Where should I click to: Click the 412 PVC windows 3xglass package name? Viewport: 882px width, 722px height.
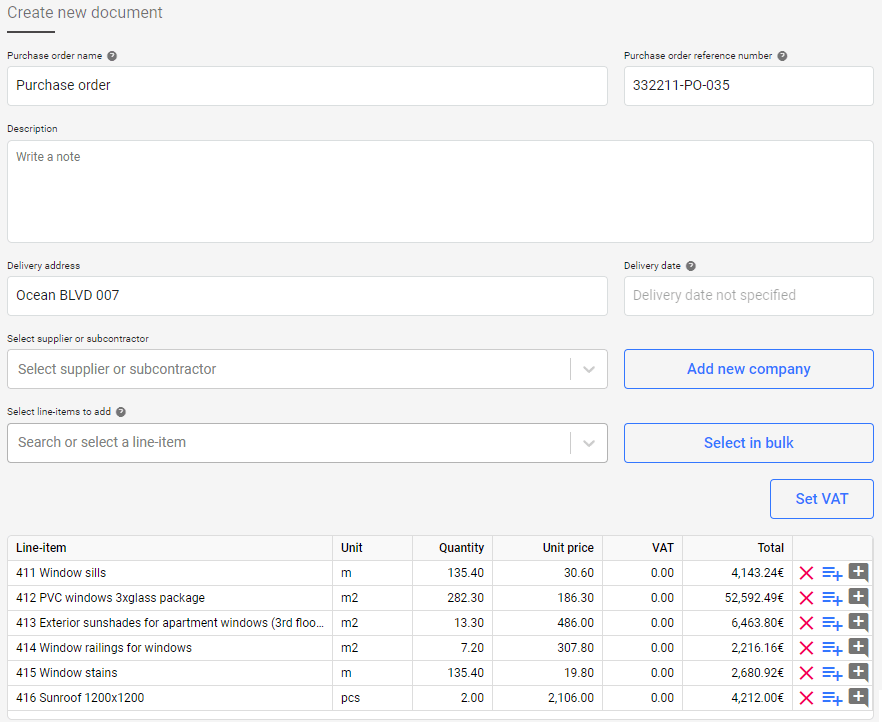(x=110, y=598)
